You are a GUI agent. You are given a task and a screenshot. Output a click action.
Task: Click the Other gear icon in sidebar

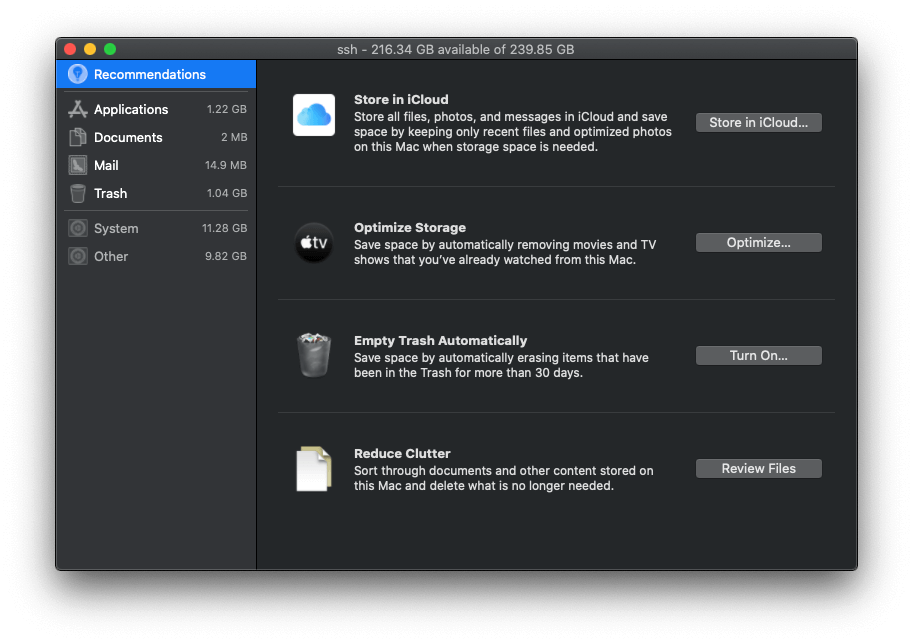77,256
